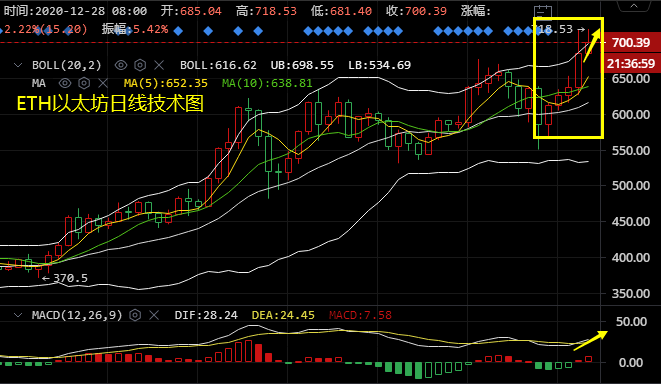The width and height of the screenshot is (661, 384).
Task: Open BOLL indicator settings hexagon icon
Action: pos(140,65)
